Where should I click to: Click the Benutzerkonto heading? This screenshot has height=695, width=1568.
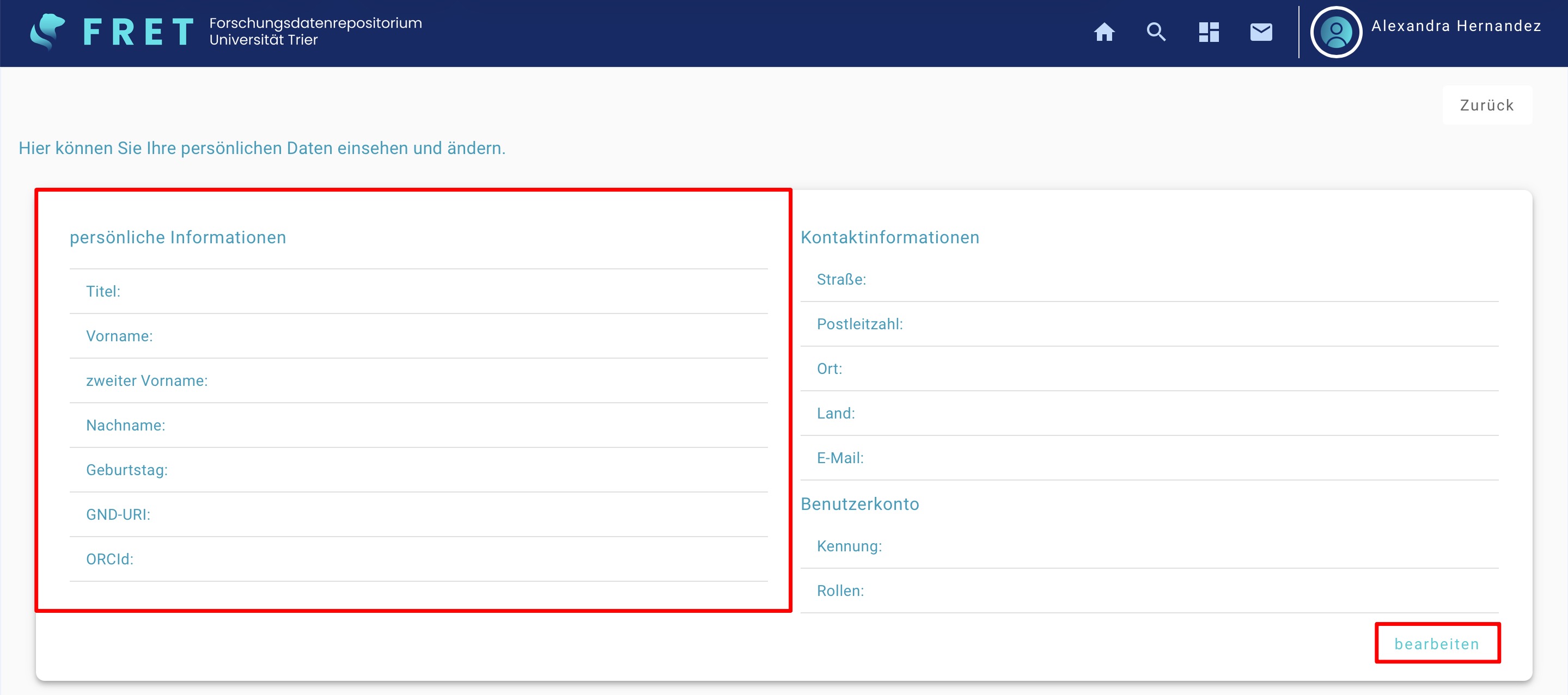coord(859,503)
